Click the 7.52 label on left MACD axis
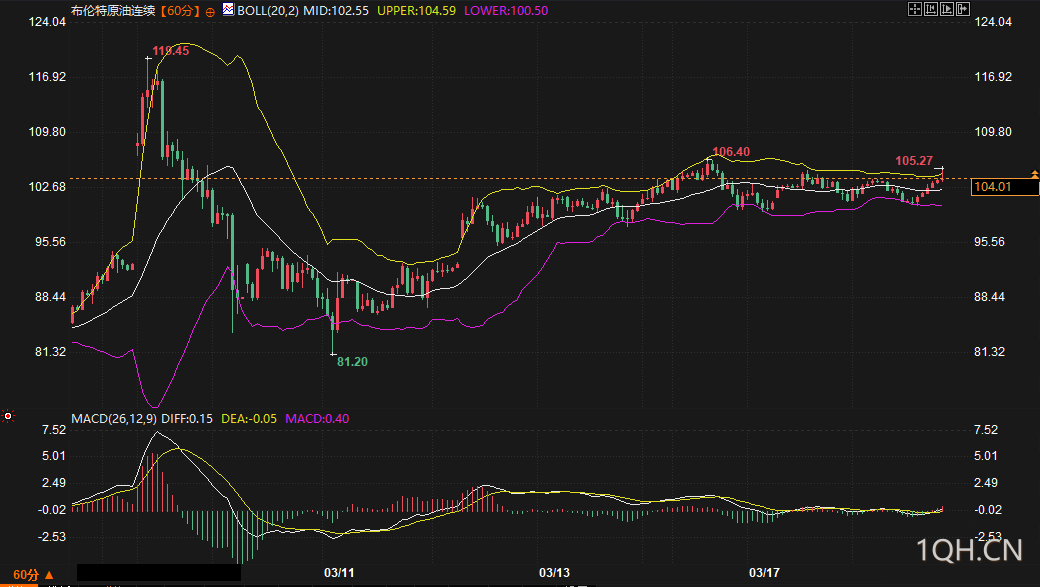1040x587 pixels. [x=54, y=430]
